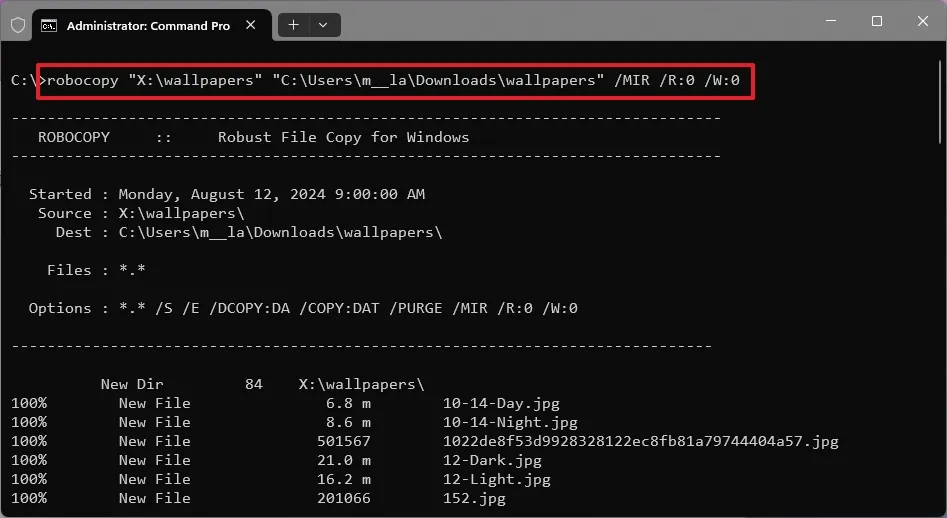947x518 pixels.
Task: Click the 'Robust File Copy for Windows' text
Action: pyautogui.click(x=343, y=137)
